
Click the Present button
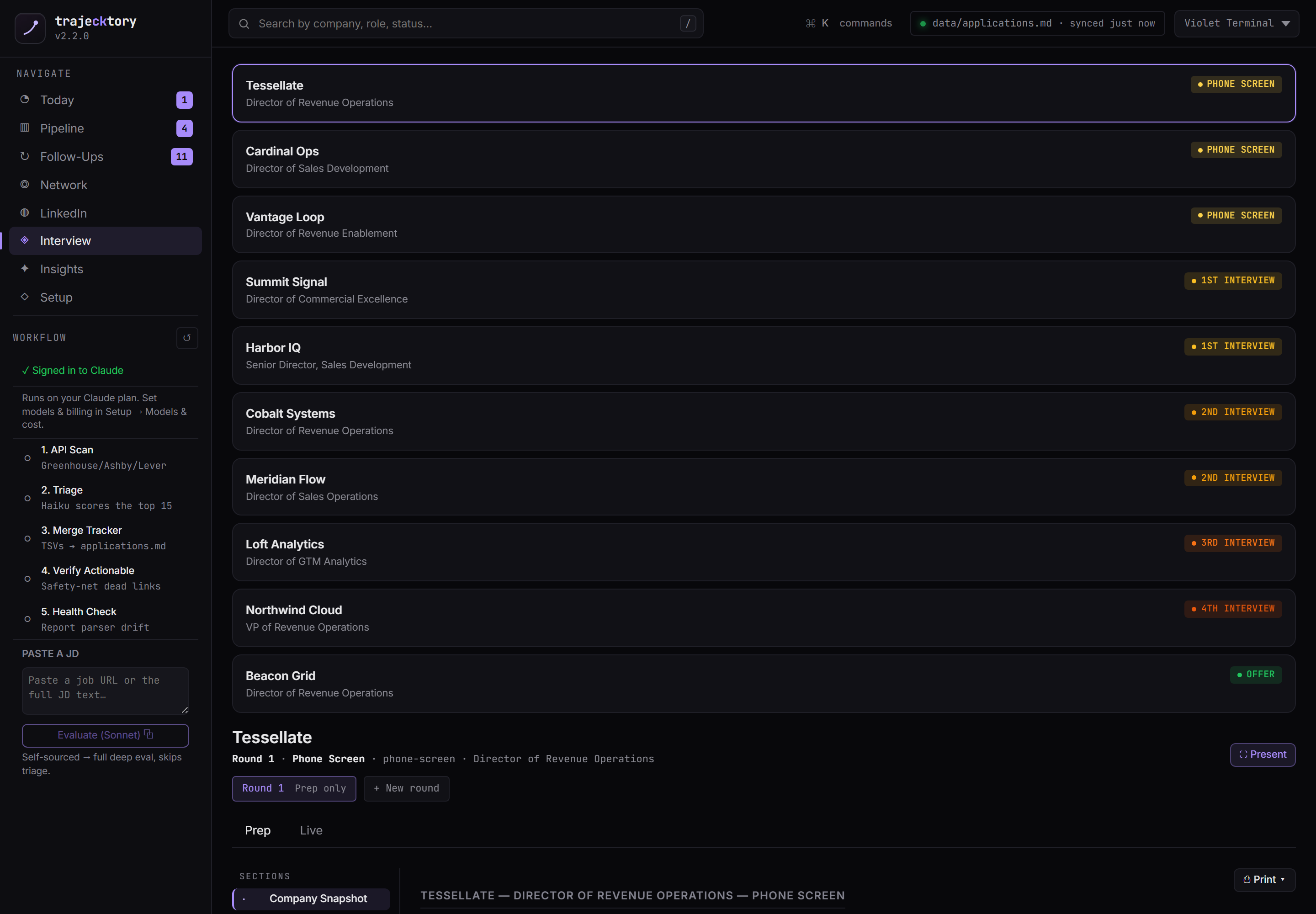(x=1262, y=755)
